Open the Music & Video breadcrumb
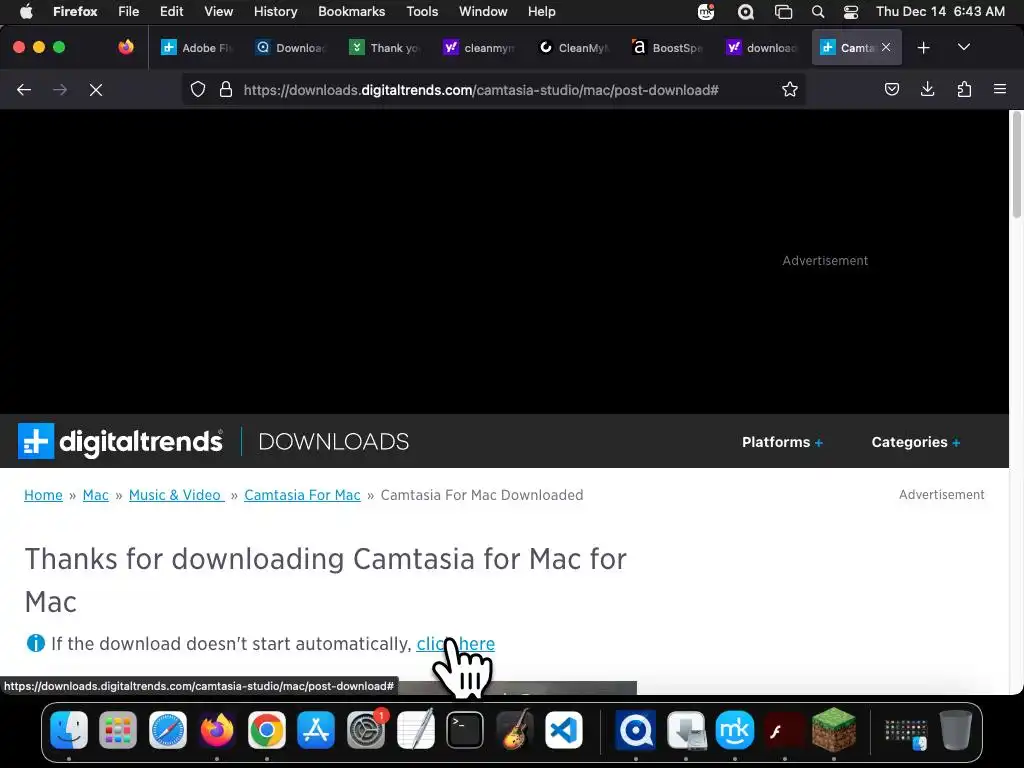1024x768 pixels. [176, 495]
